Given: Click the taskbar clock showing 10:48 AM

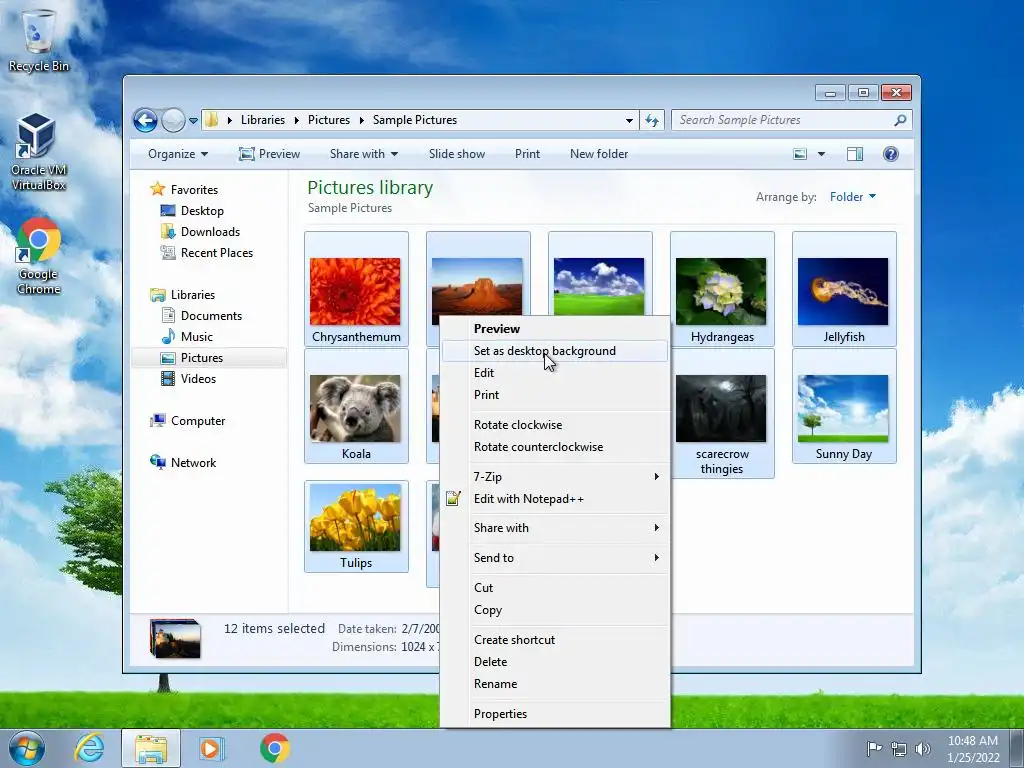Looking at the screenshot, I should (973, 749).
